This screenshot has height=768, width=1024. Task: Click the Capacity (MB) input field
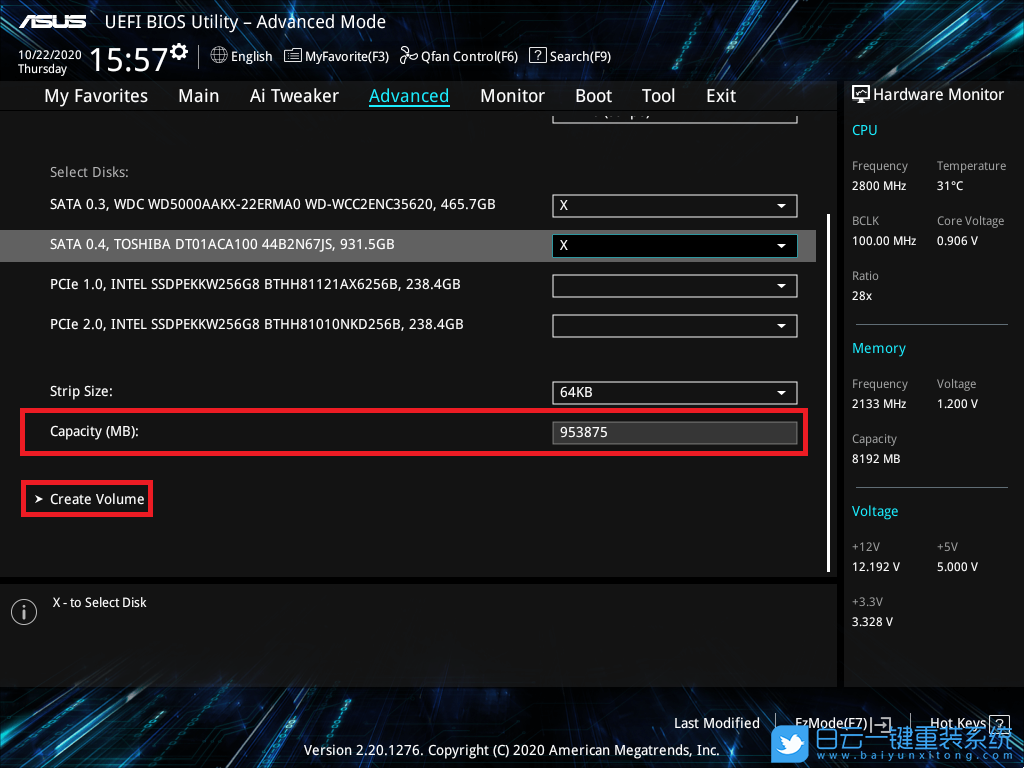[674, 433]
